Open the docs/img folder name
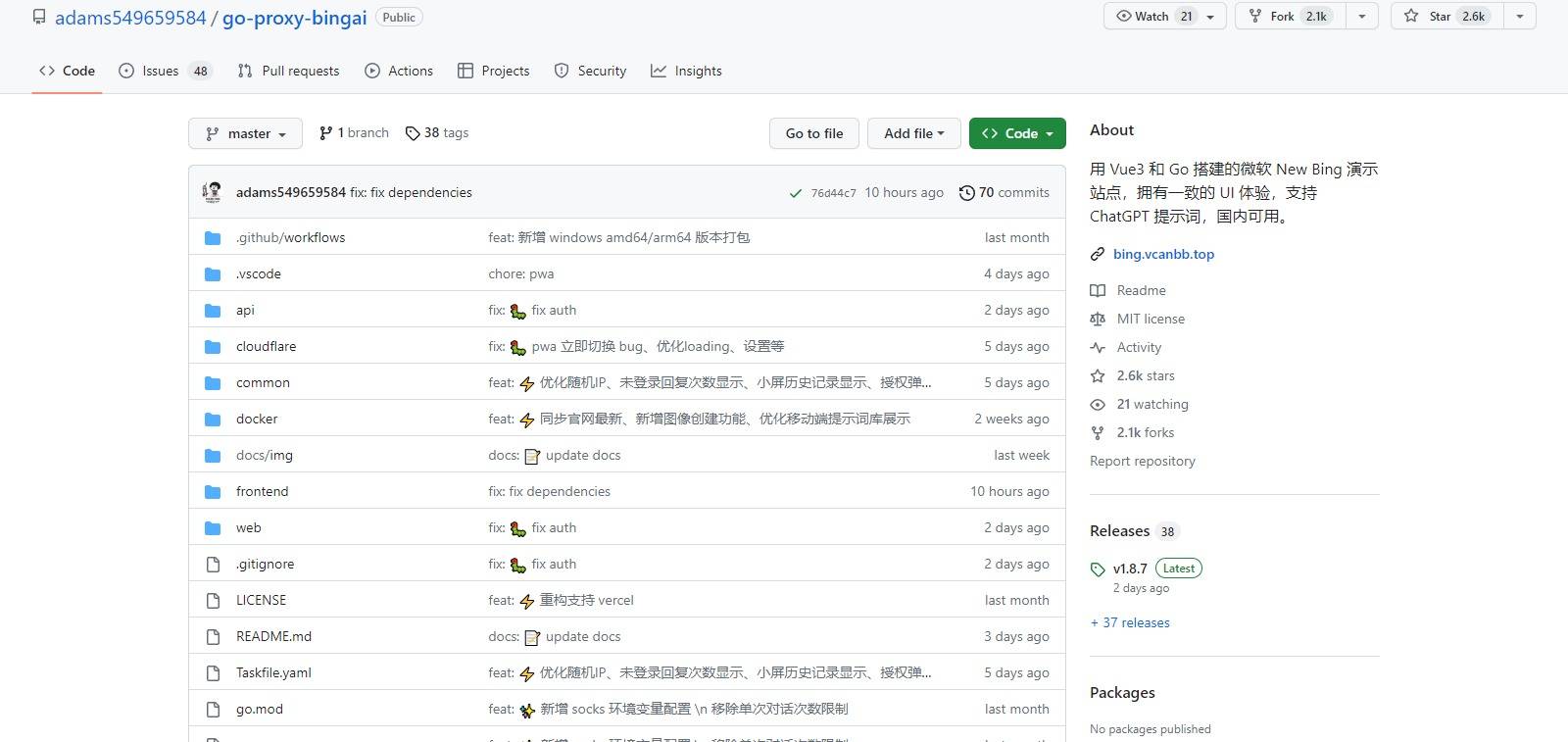Viewport: 1568px width, 742px height. (264, 456)
